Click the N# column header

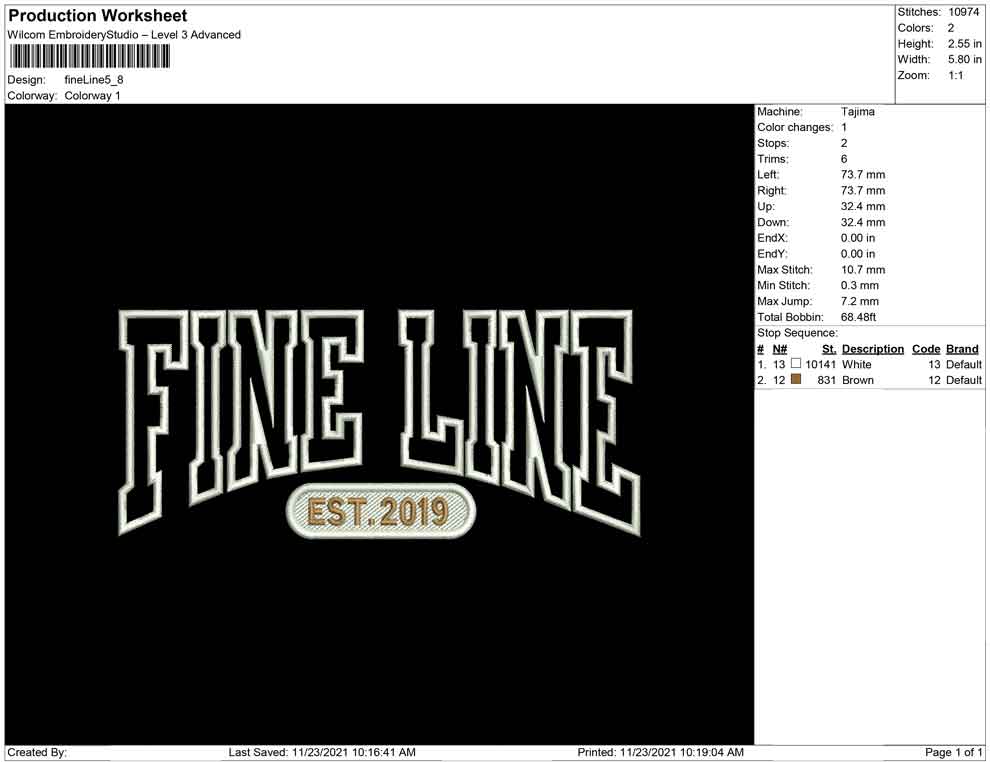(x=780, y=349)
